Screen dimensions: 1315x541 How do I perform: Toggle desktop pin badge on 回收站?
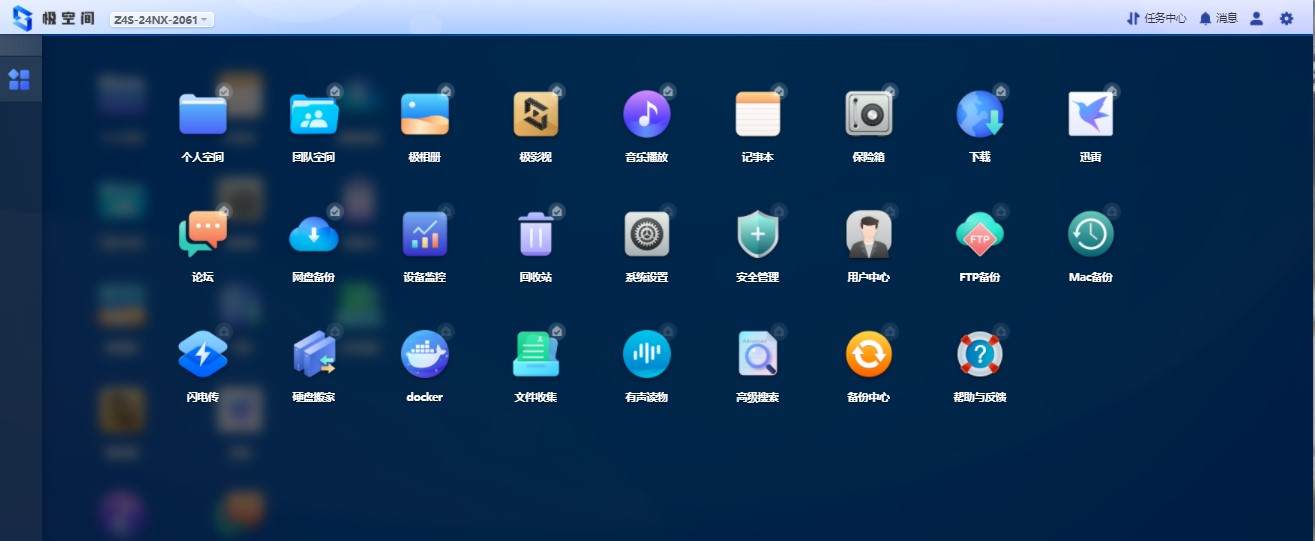pyautogui.click(x=557, y=211)
